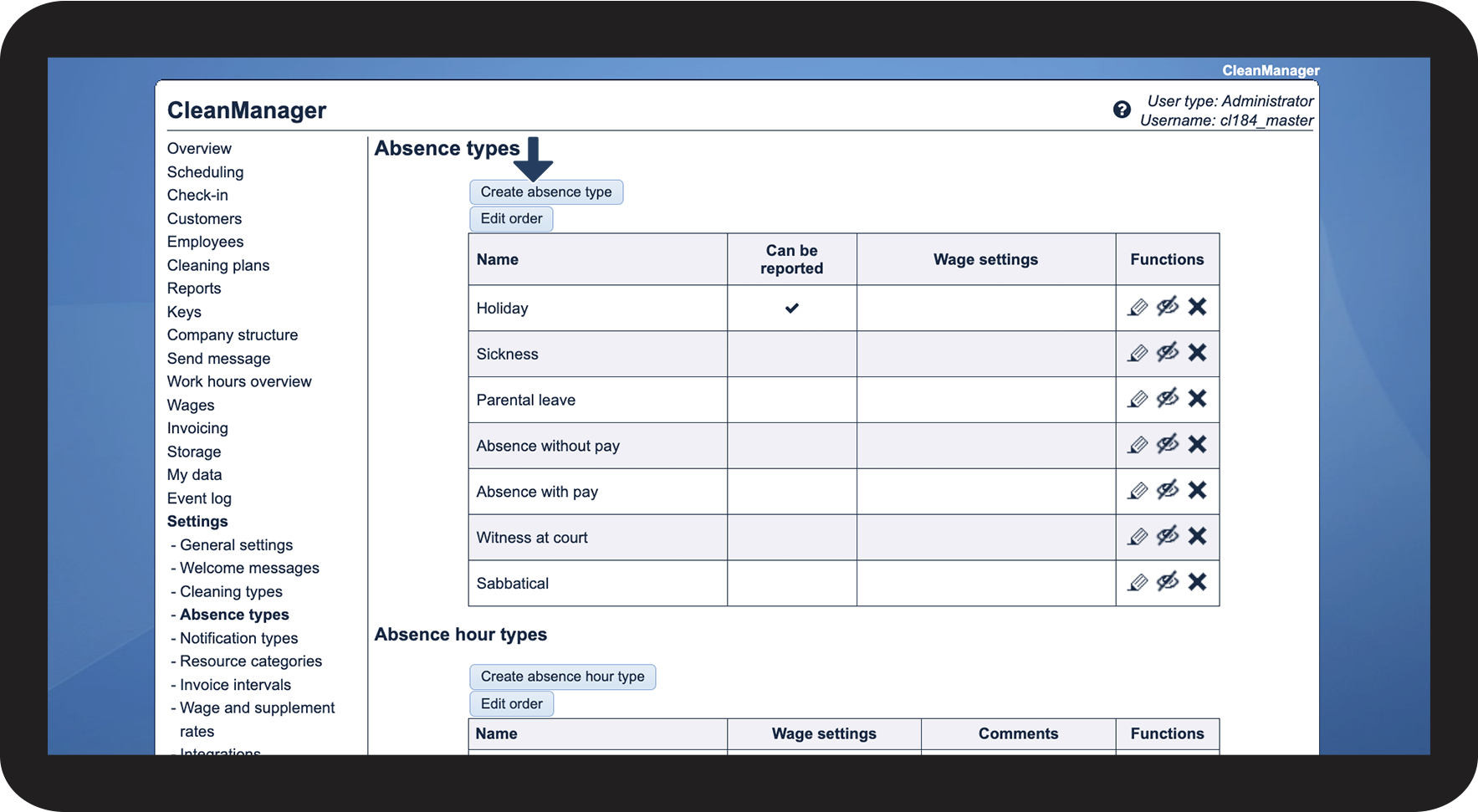Open Notification types in settings menu
This screenshot has width=1478, height=812.
[238, 638]
